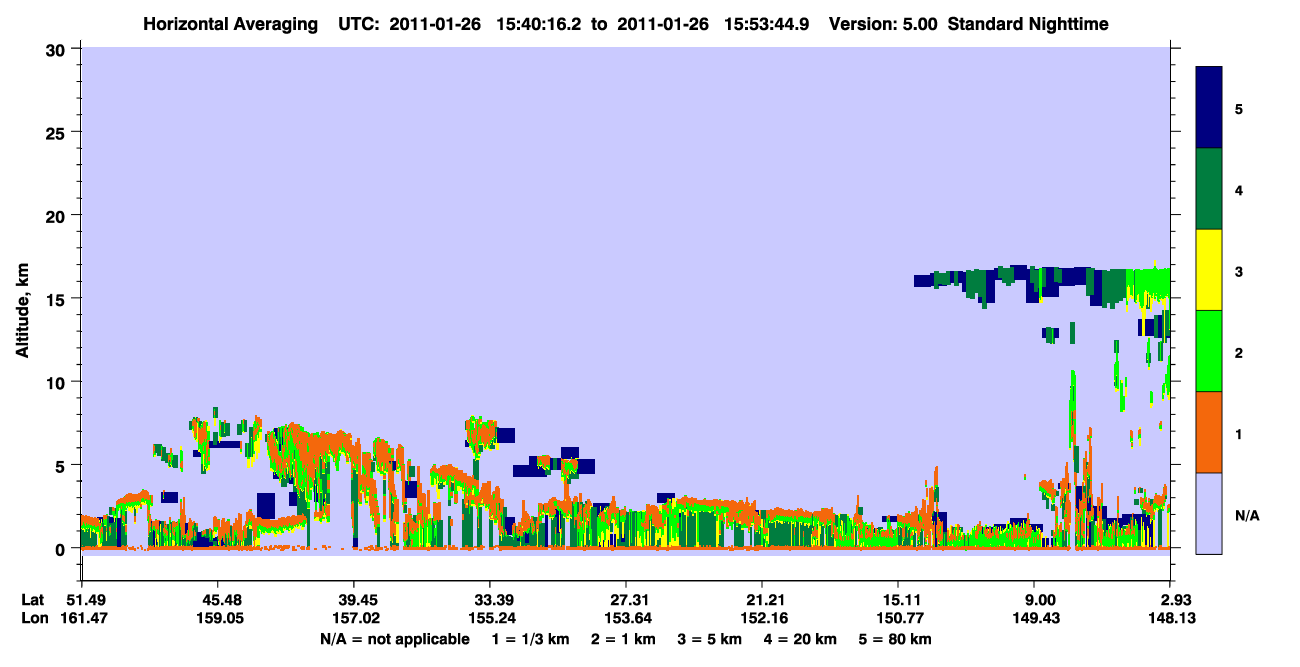This screenshot has height=667, width=1300.
Task: Click legend text '5 = 80 km'
Action: pyautogui.click(x=897, y=639)
